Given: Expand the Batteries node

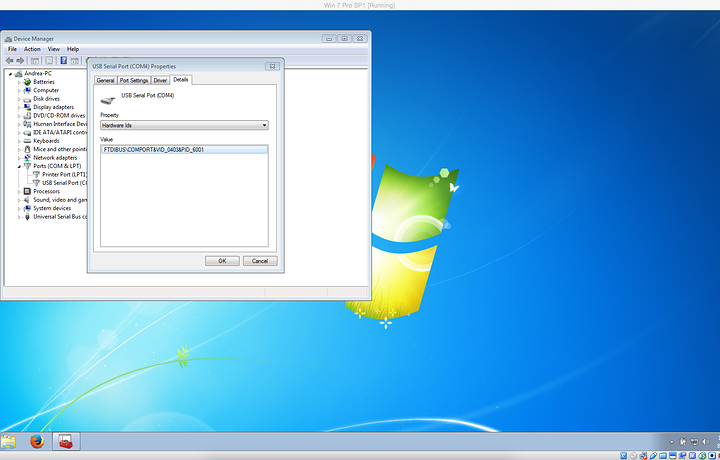Looking at the screenshot, I should point(19,82).
